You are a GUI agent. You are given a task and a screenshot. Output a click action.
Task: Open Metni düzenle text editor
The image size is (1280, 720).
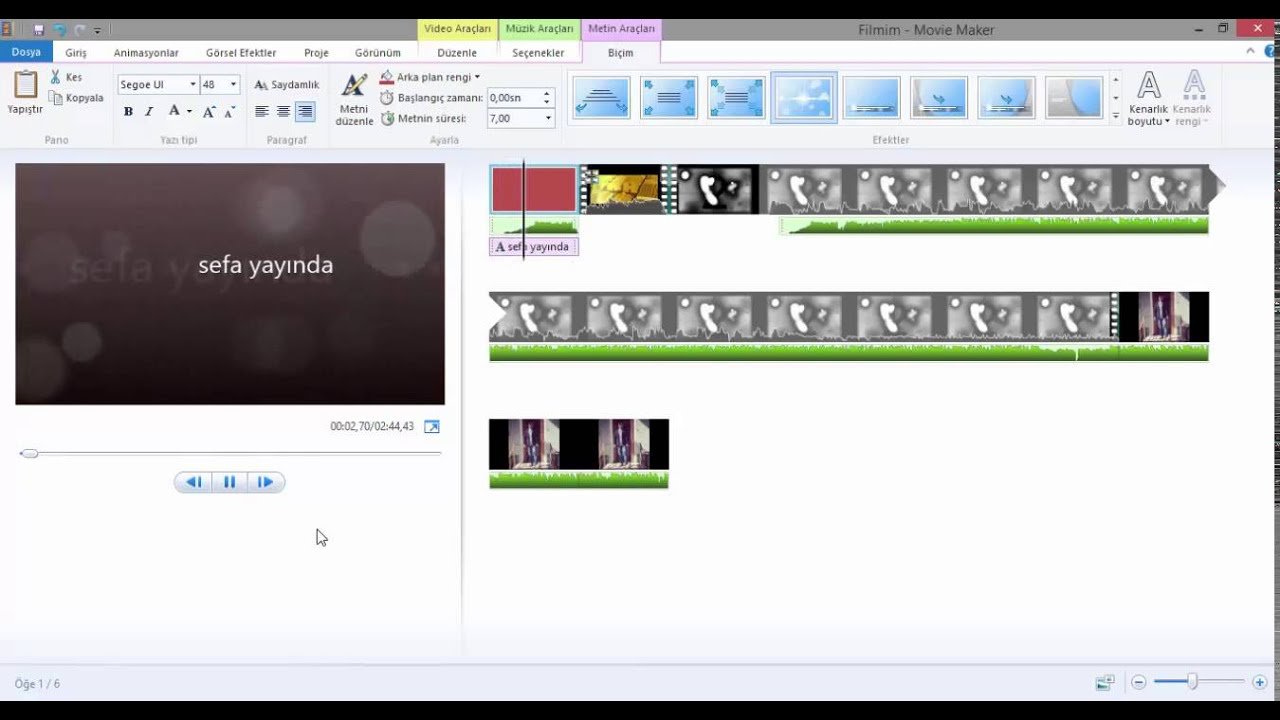354,89
